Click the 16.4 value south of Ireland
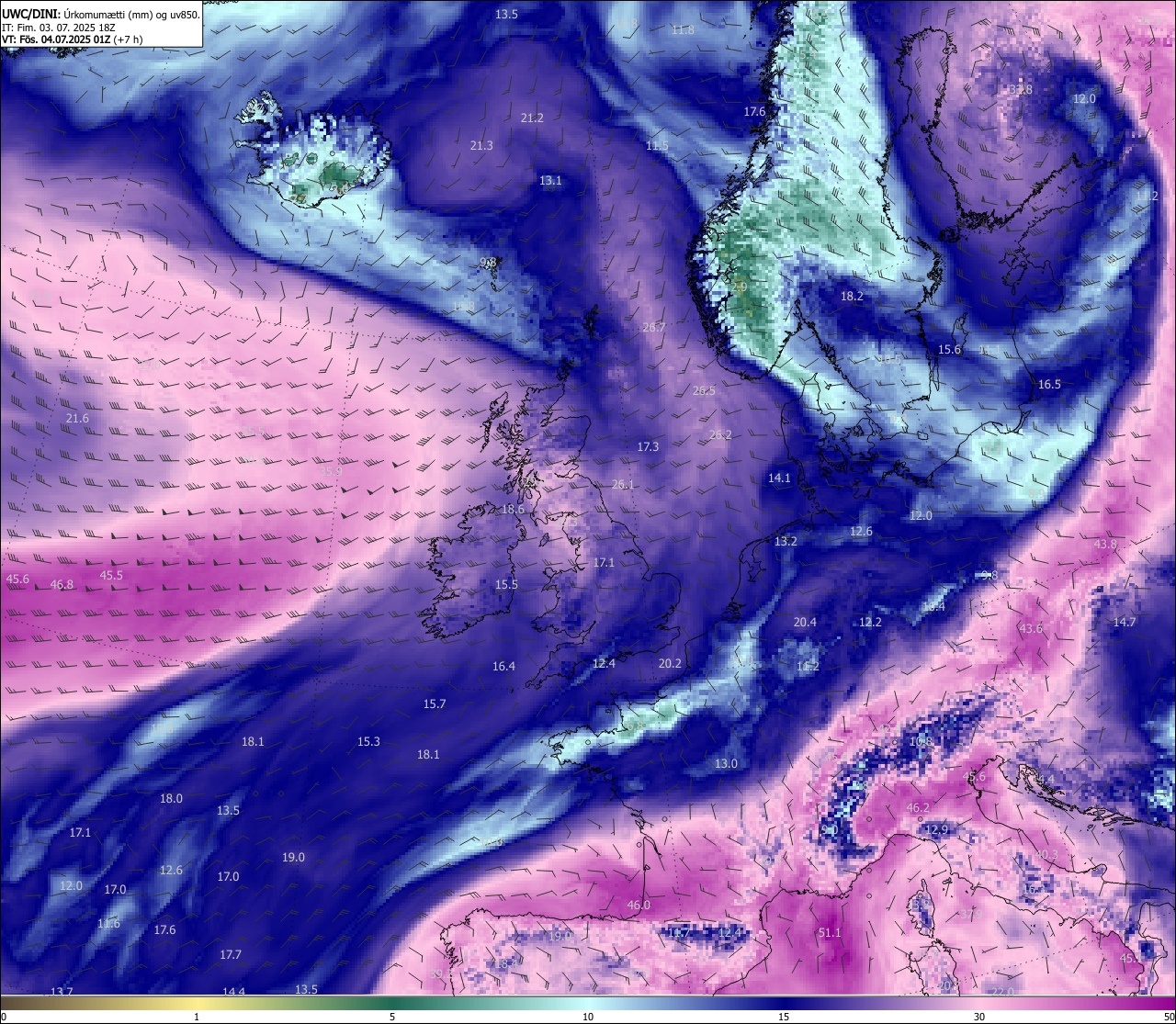Image resolution: width=1176 pixels, height=1024 pixels. coord(503,666)
